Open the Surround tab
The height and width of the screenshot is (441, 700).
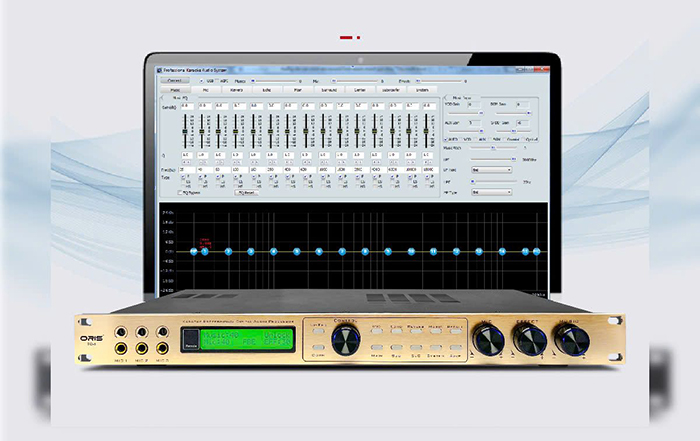click(329, 90)
